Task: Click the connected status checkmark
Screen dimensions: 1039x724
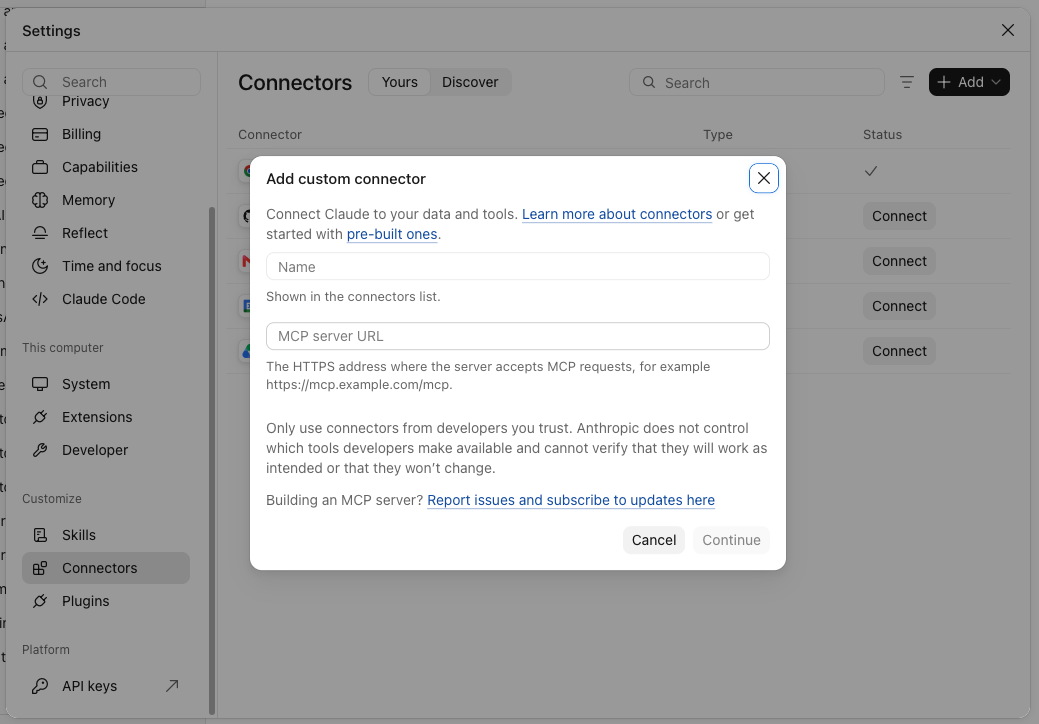Action: tap(871, 171)
